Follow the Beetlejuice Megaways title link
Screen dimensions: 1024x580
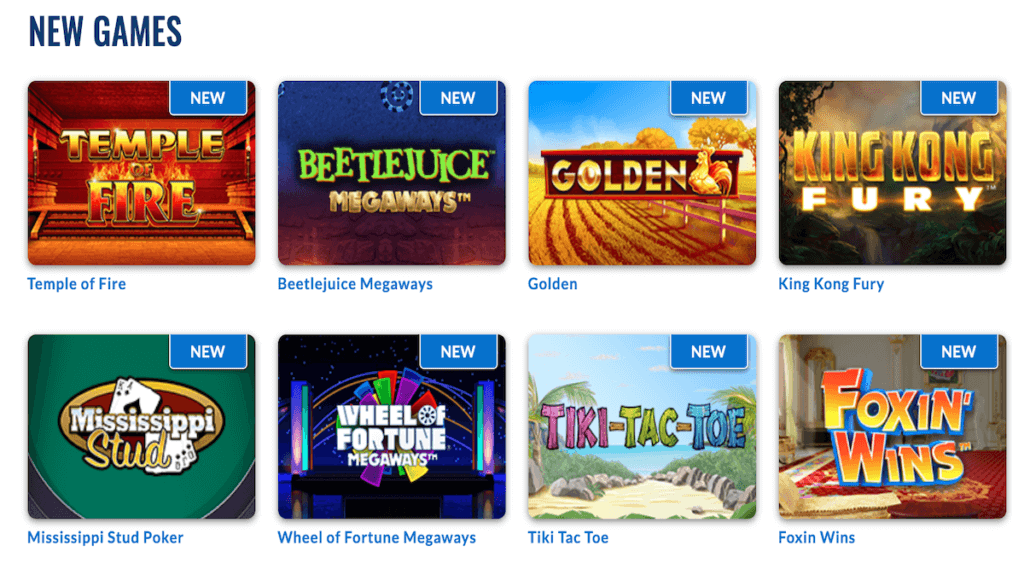click(x=355, y=284)
